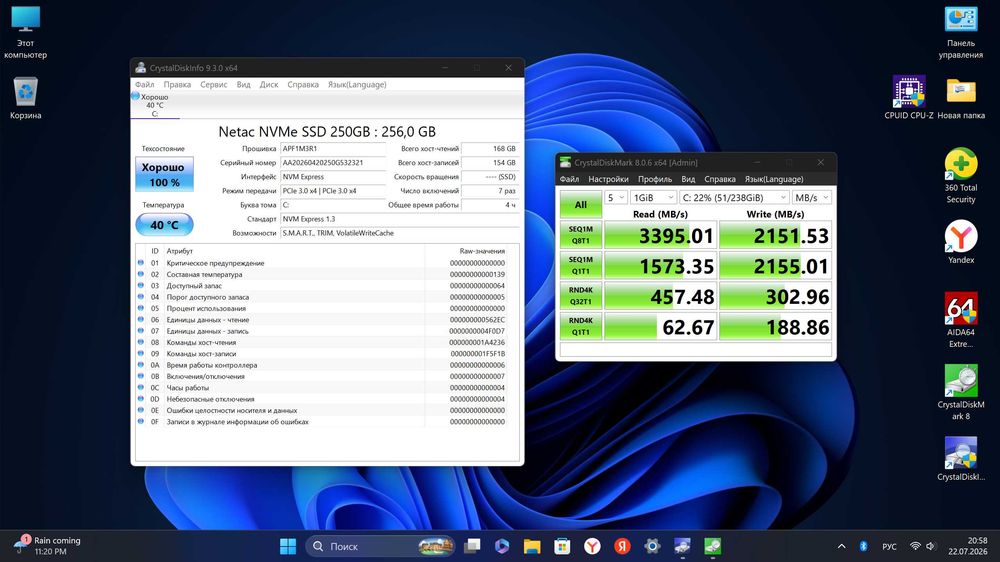Open test size dropdown showing 1GiB
1000x562 pixels.
tap(653, 198)
